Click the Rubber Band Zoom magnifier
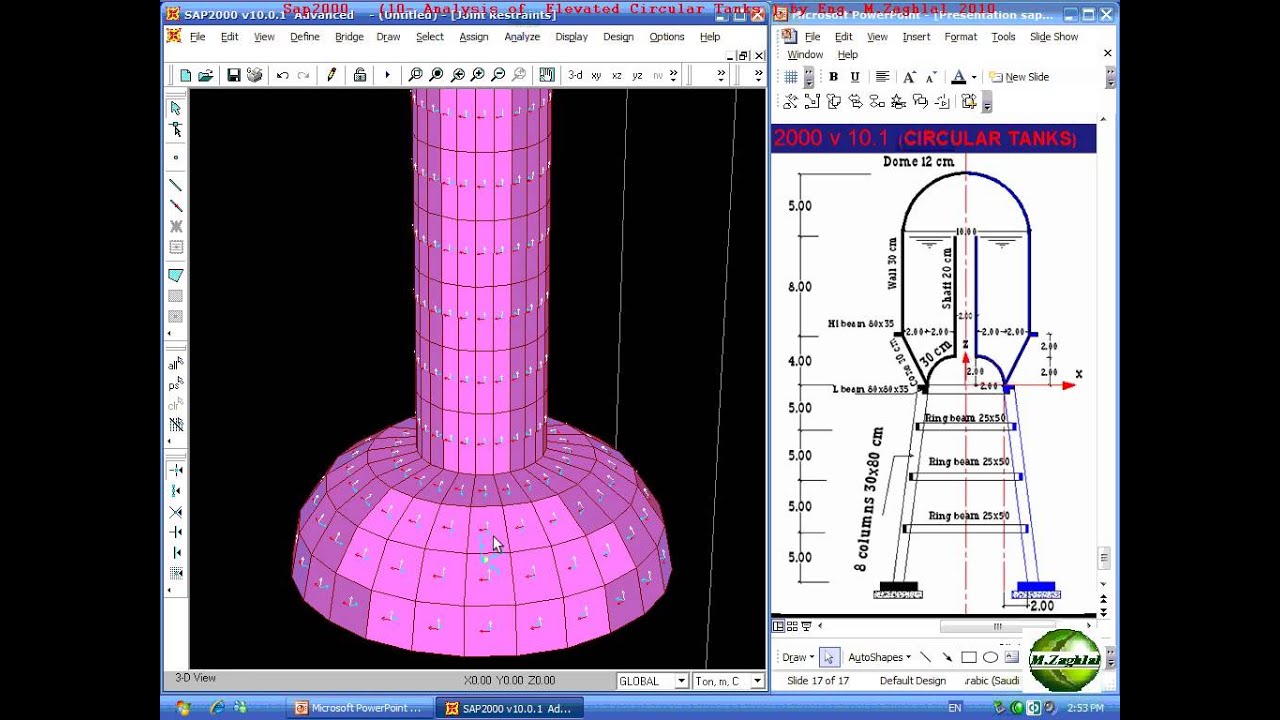1280x720 pixels. (x=416, y=75)
